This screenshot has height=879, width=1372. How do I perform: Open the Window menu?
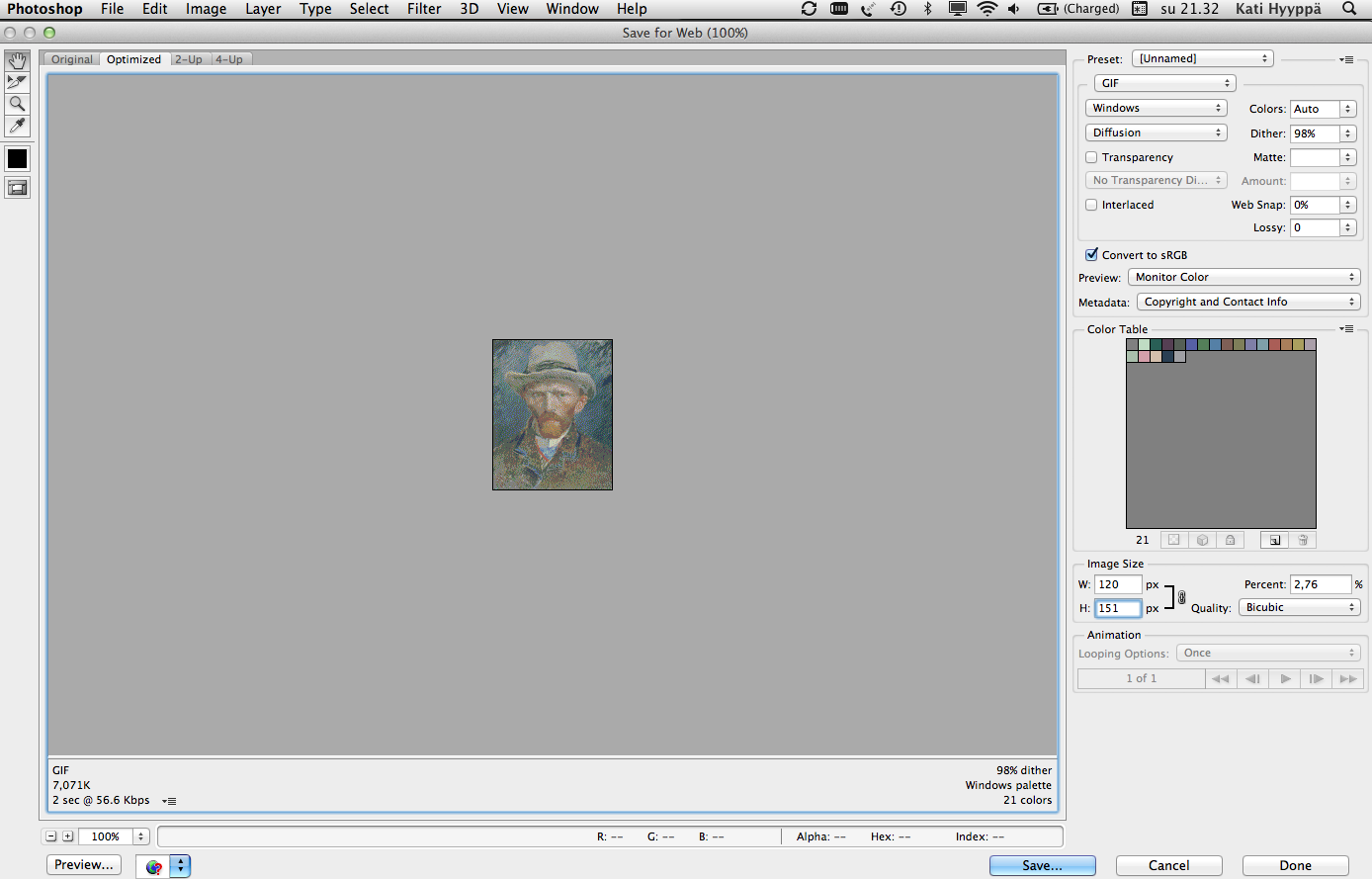coord(572,9)
